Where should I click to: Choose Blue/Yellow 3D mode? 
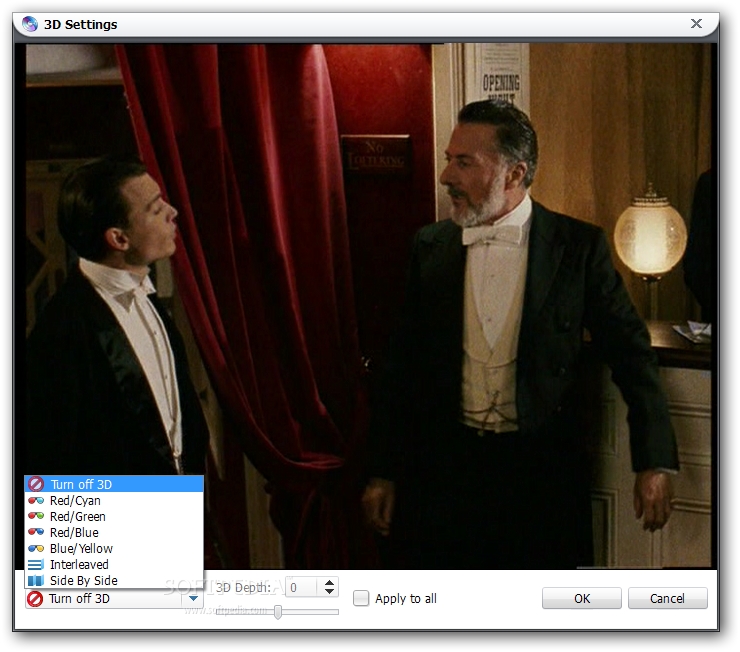pos(114,548)
